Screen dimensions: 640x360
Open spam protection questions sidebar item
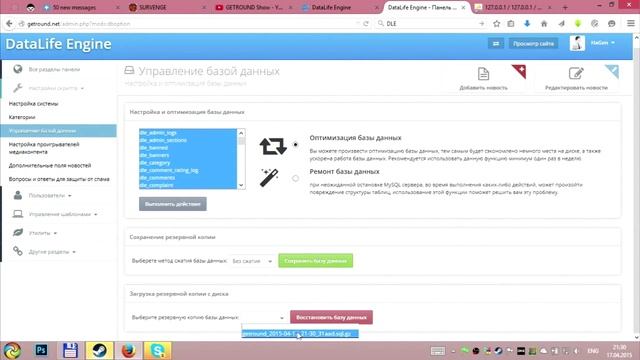click(x=59, y=179)
